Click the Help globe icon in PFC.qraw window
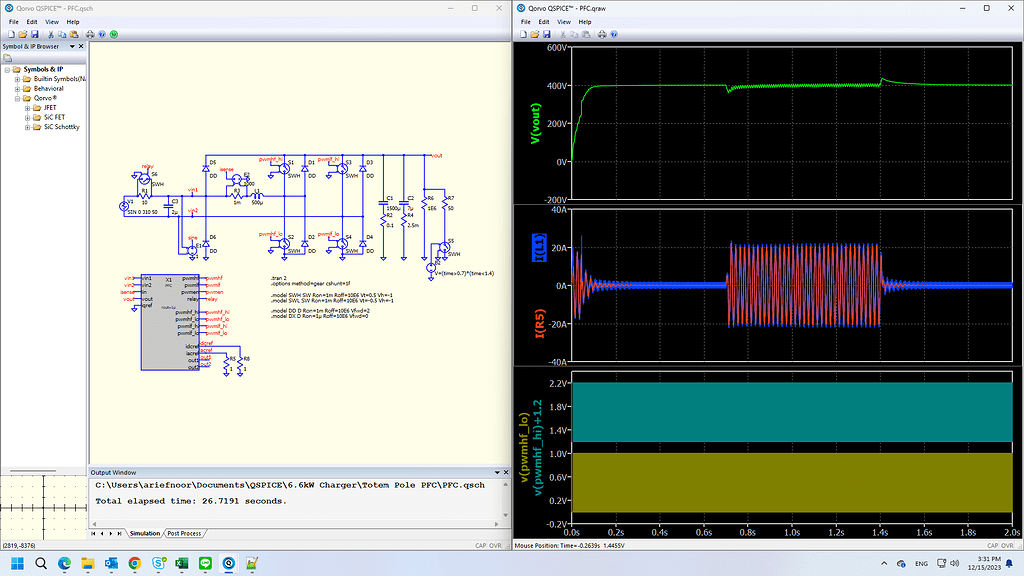The image size is (1024, 576). tap(614, 35)
